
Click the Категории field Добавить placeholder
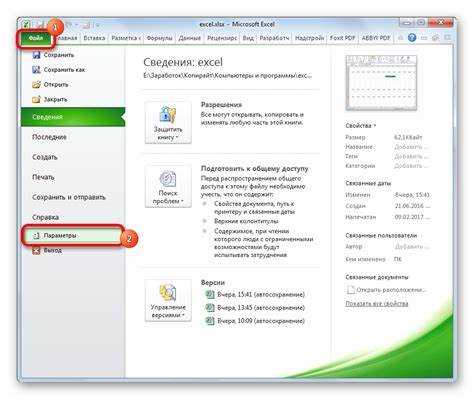[x=411, y=166]
